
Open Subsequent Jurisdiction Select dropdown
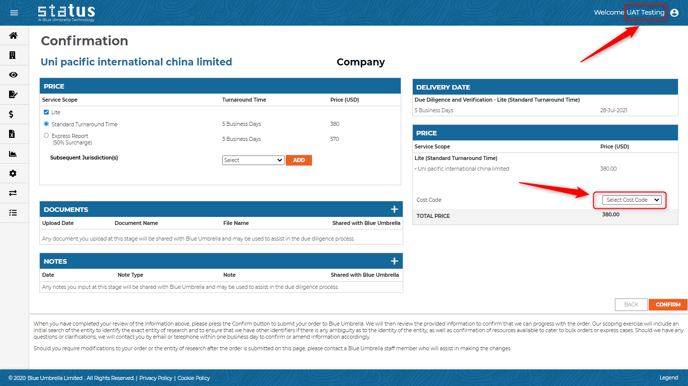253,160
